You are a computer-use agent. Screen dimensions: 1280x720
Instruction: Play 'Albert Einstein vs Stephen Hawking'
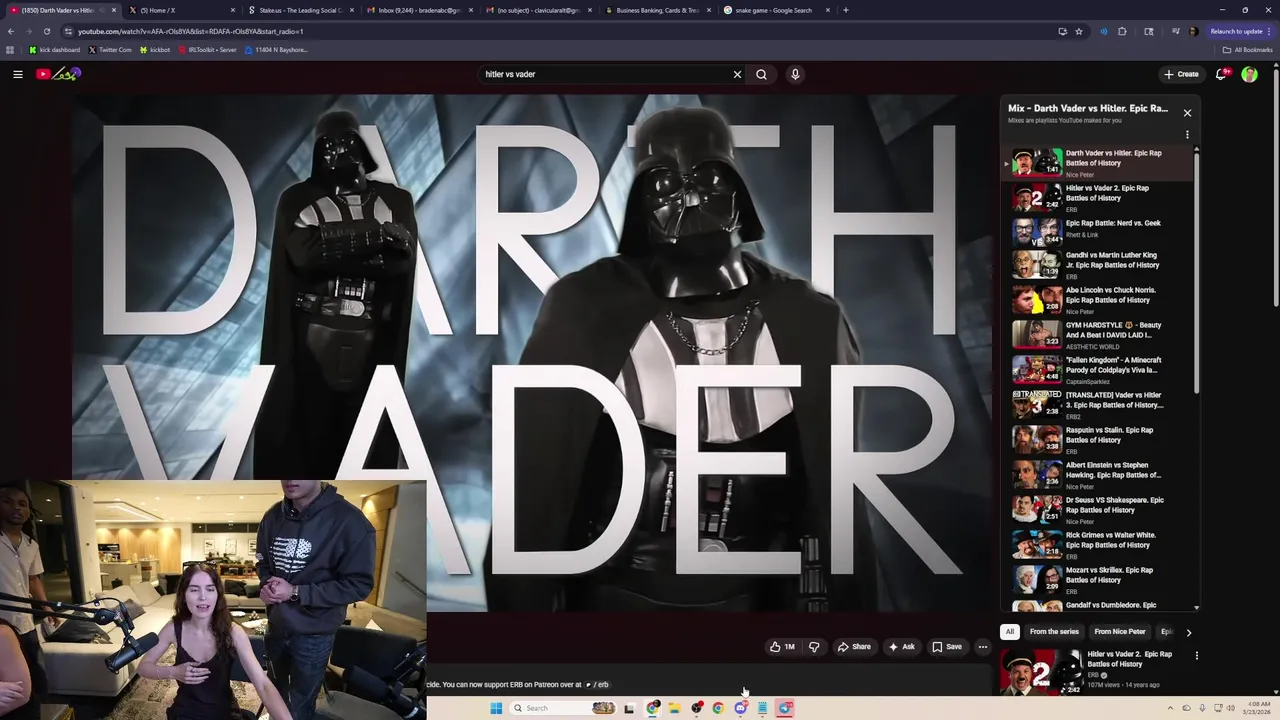1098,475
